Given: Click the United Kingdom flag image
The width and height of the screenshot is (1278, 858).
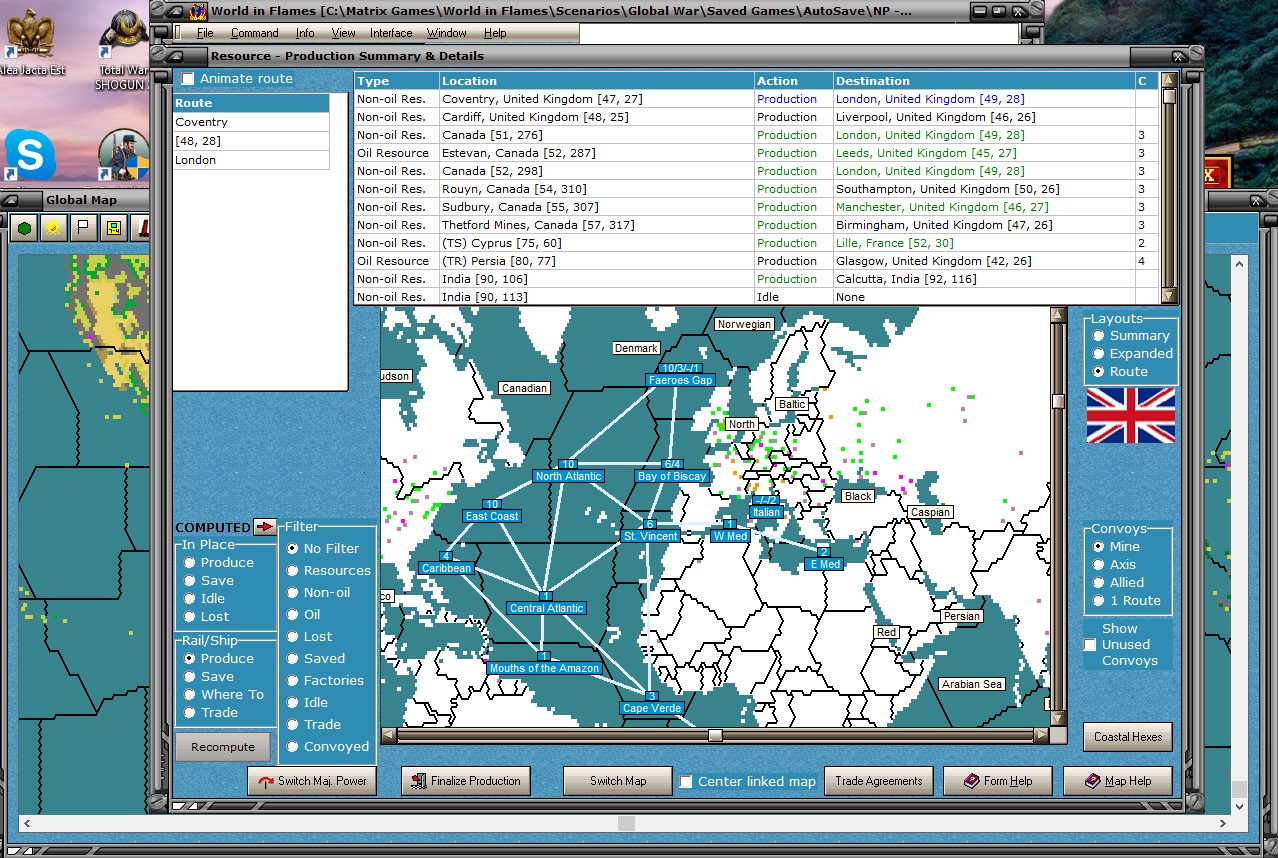Looking at the screenshot, I should [x=1130, y=415].
